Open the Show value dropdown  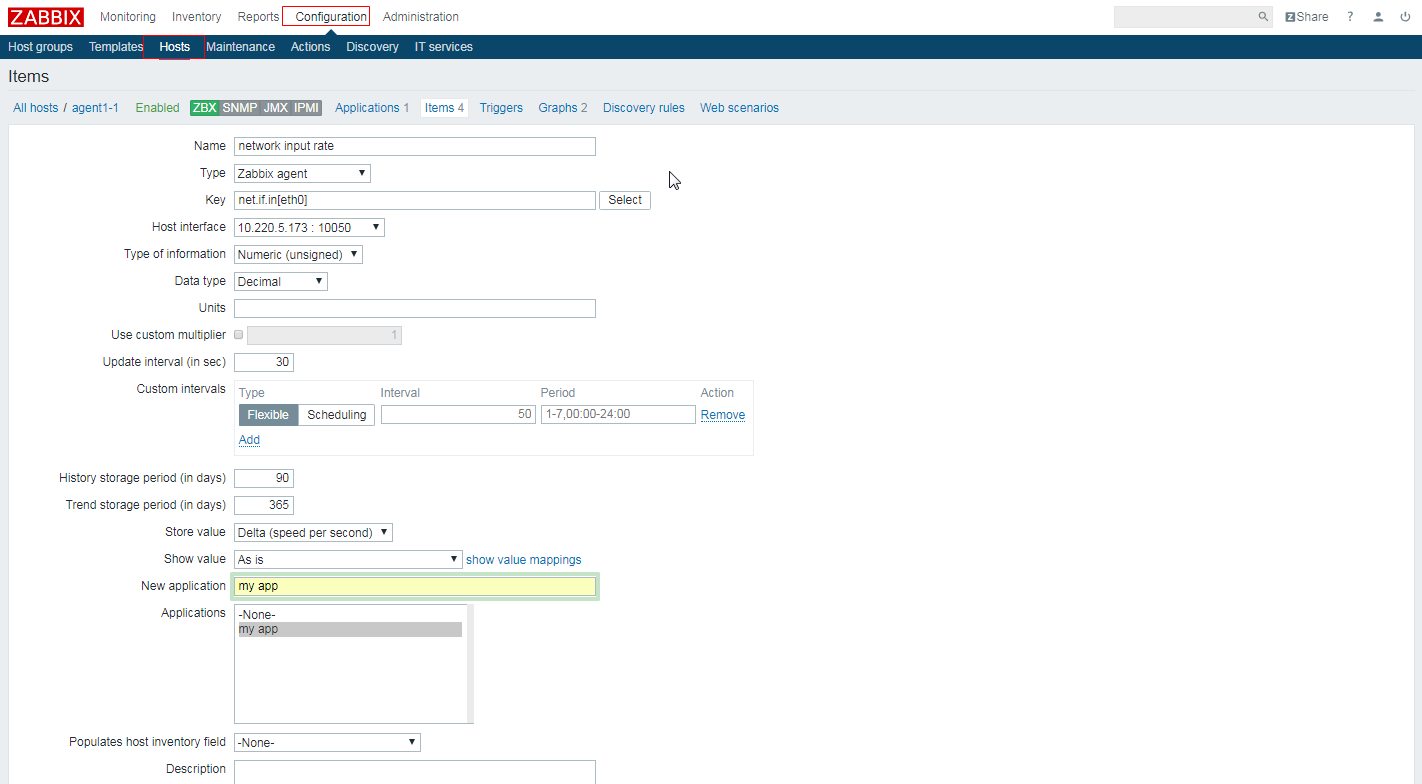coord(347,560)
